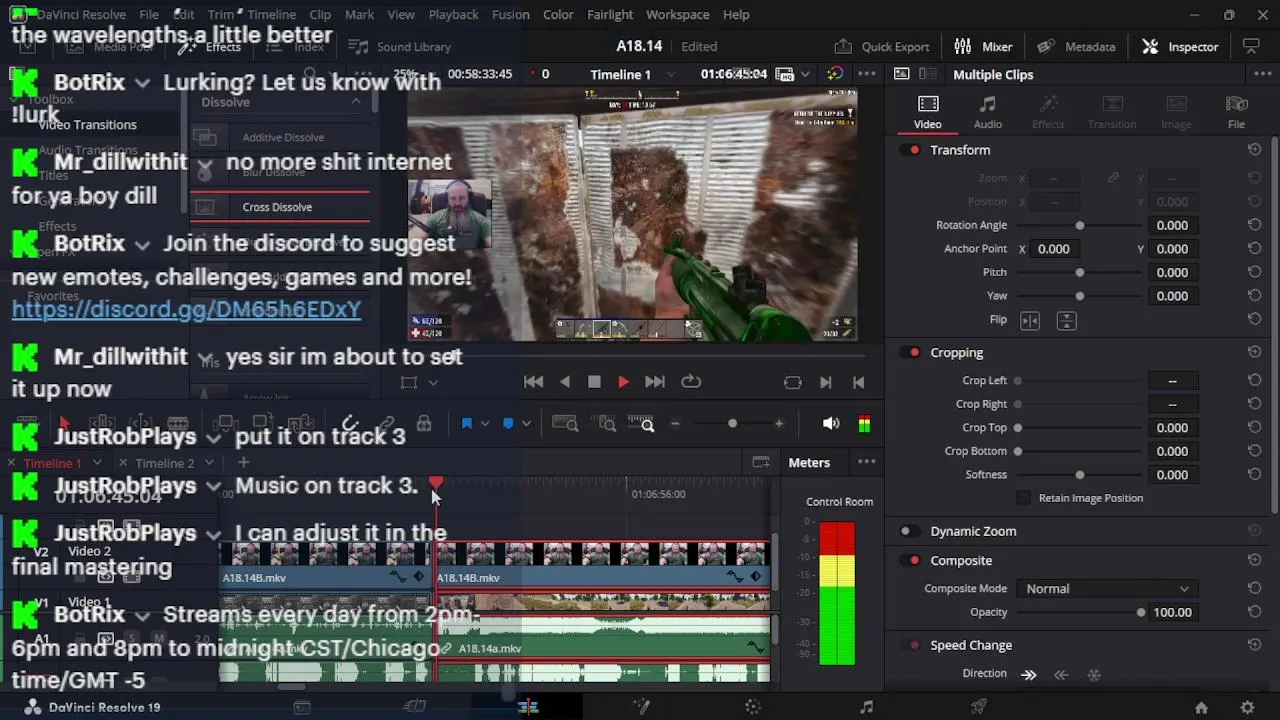Viewport: 1280px width, 720px height.
Task: Open the Composite Mode dropdown
Action: click(x=1107, y=589)
